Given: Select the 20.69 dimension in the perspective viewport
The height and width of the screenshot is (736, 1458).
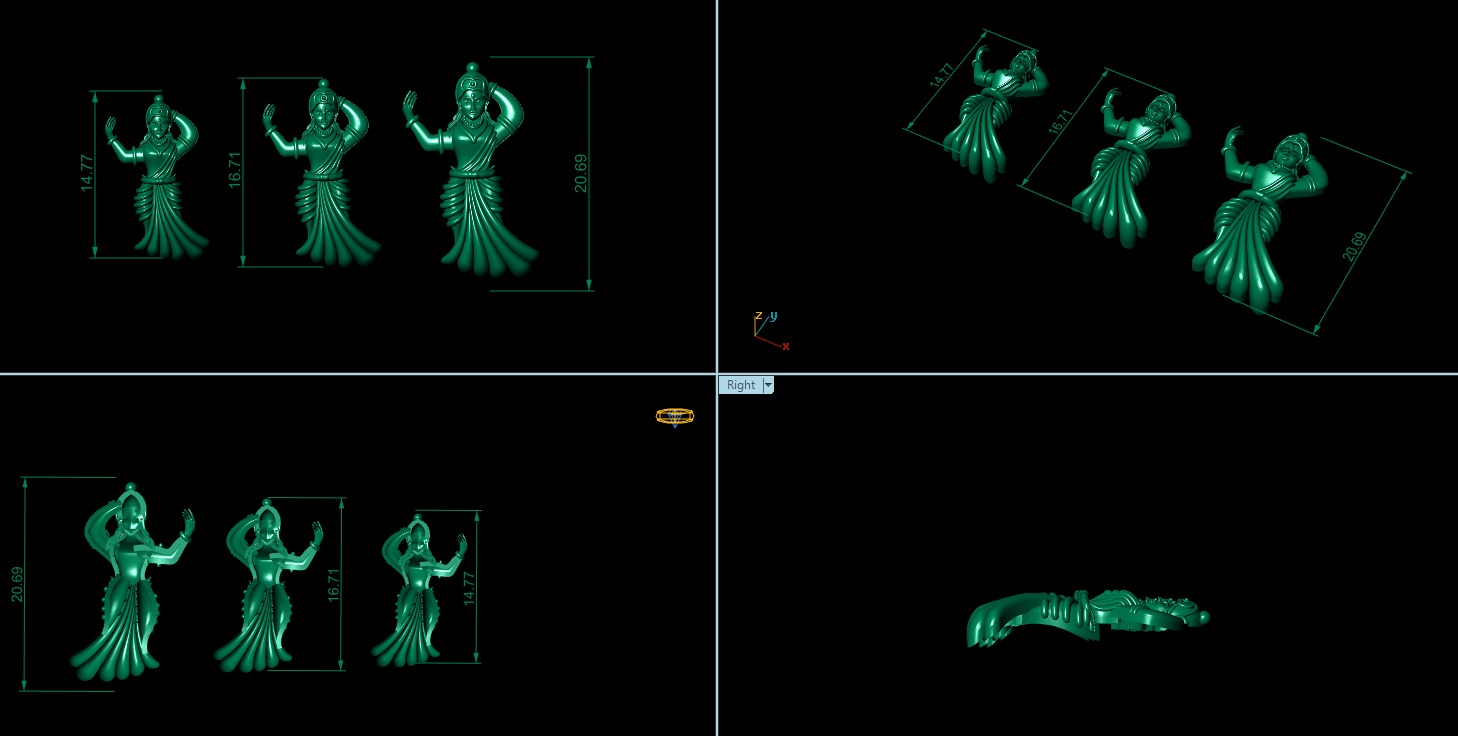Looking at the screenshot, I should (1353, 247).
